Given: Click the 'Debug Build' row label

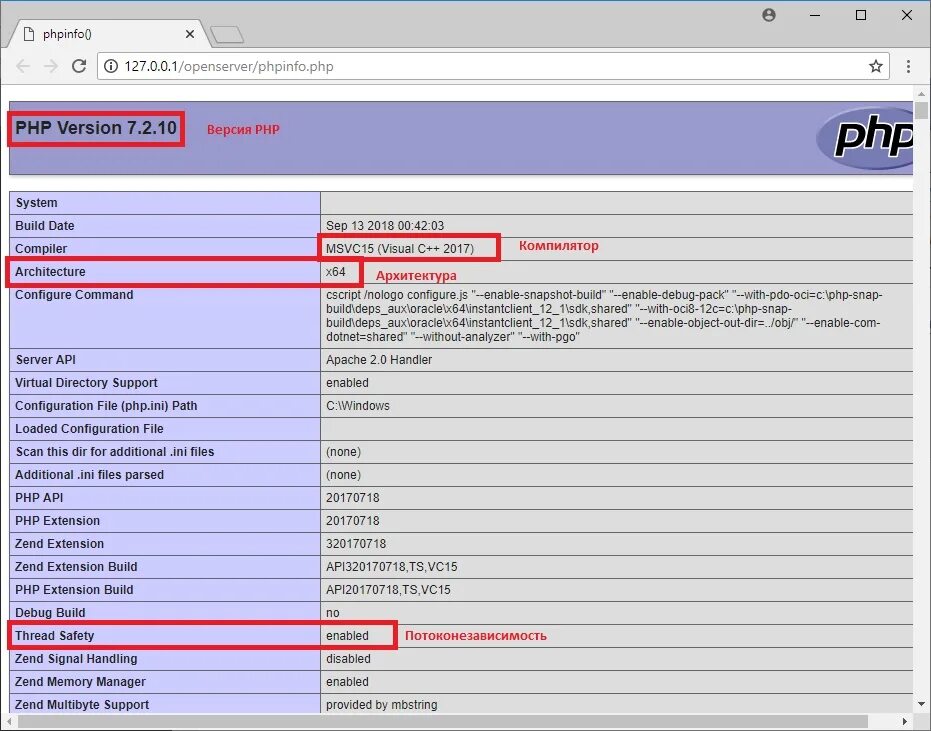Looking at the screenshot, I should click(50, 613).
